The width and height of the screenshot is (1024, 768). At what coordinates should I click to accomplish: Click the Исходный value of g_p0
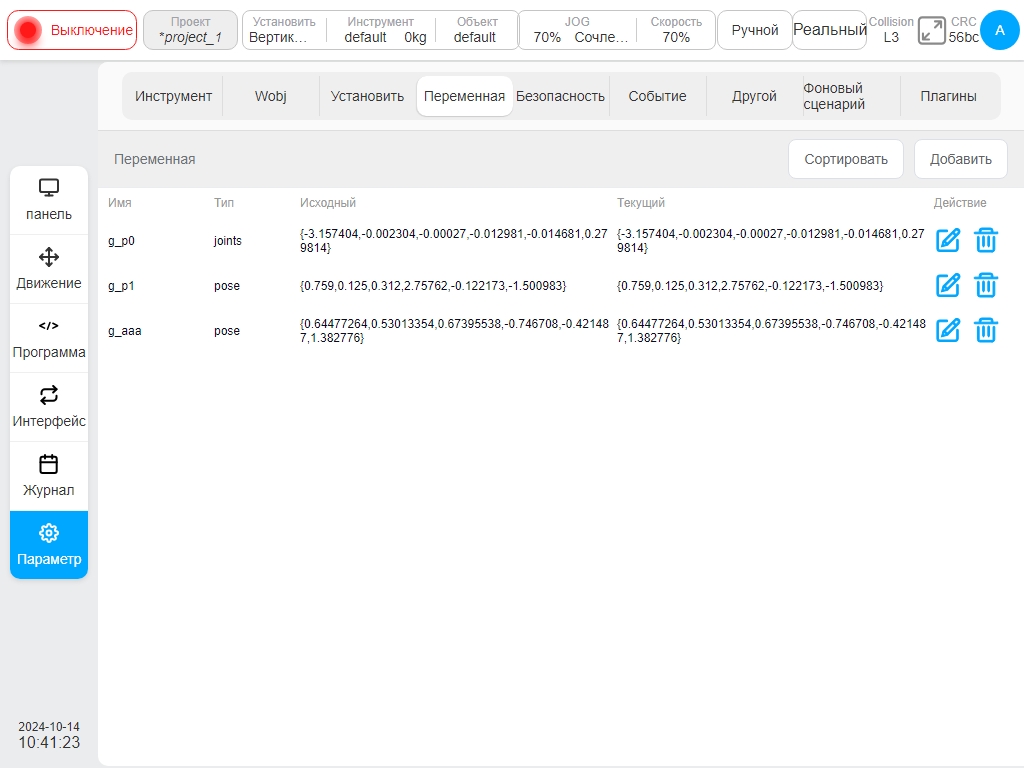[x=454, y=240]
